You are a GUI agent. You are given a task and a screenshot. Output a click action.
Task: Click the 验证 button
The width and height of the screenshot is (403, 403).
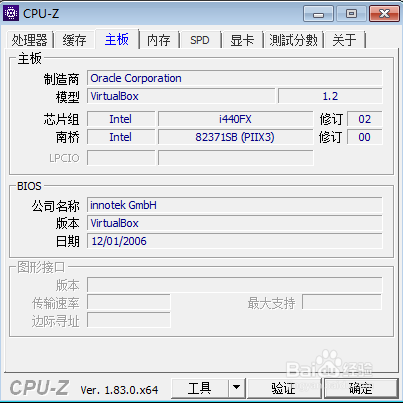tap(283, 388)
